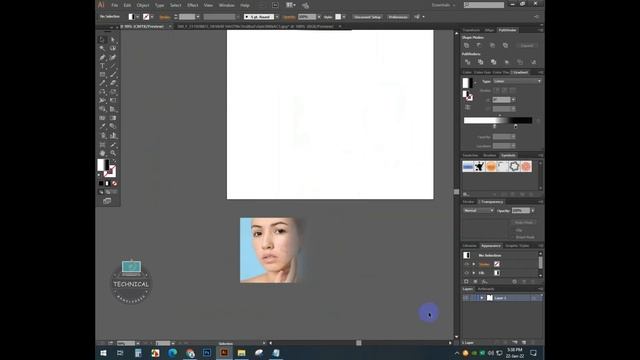The width and height of the screenshot is (640, 360).
Task: Open the gradient Type dropdown
Action: (517, 81)
